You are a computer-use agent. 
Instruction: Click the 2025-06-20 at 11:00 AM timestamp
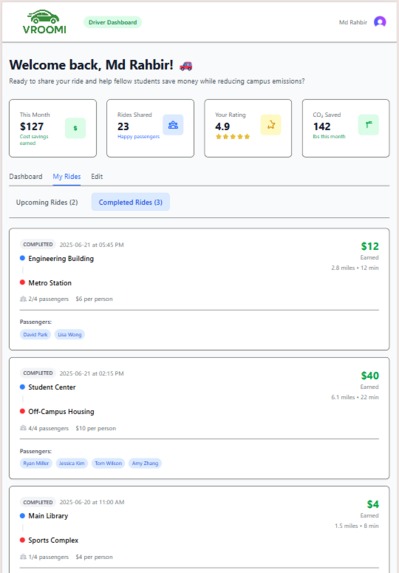(x=92, y=502)
